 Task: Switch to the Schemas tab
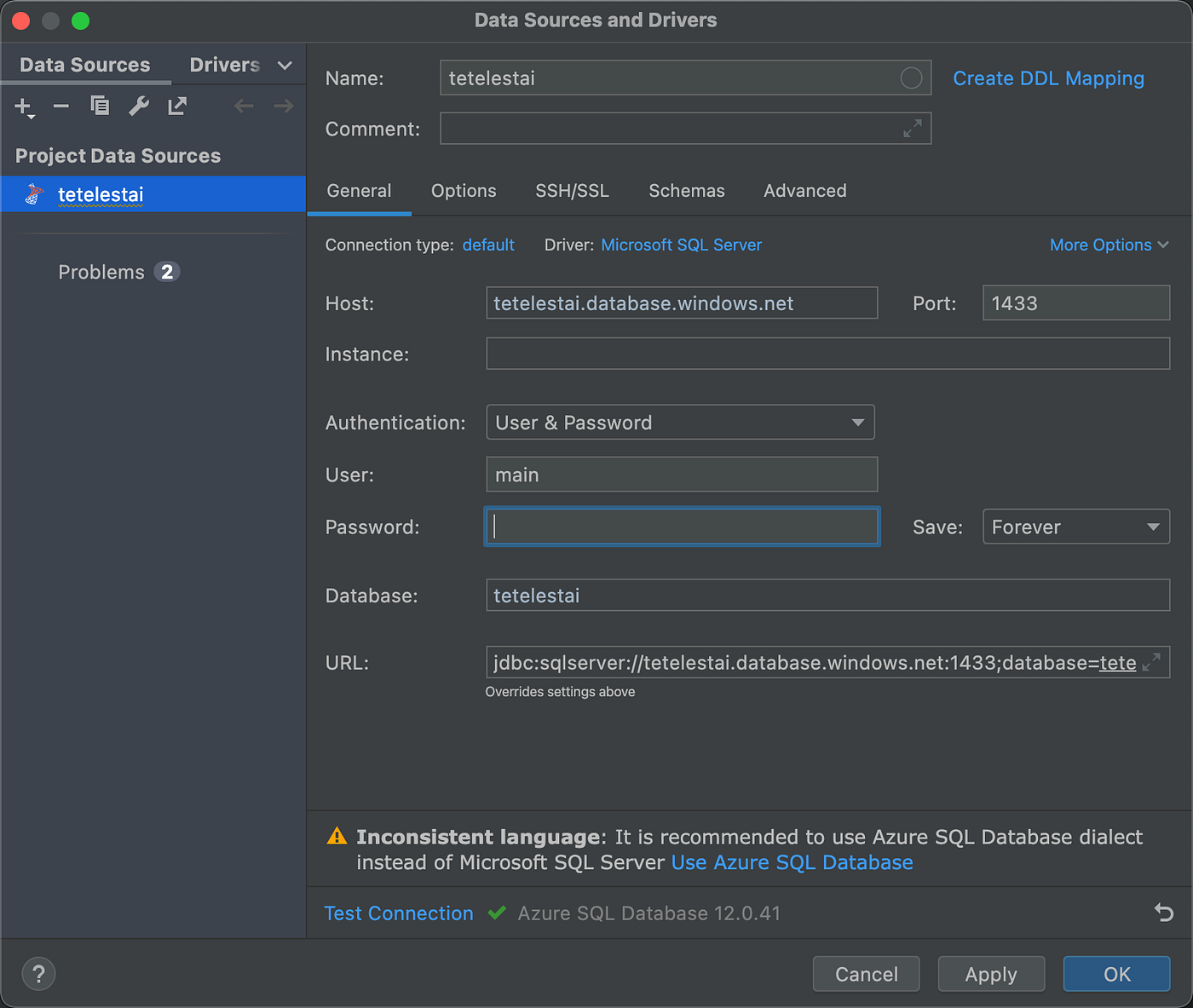tap(686, 191)
